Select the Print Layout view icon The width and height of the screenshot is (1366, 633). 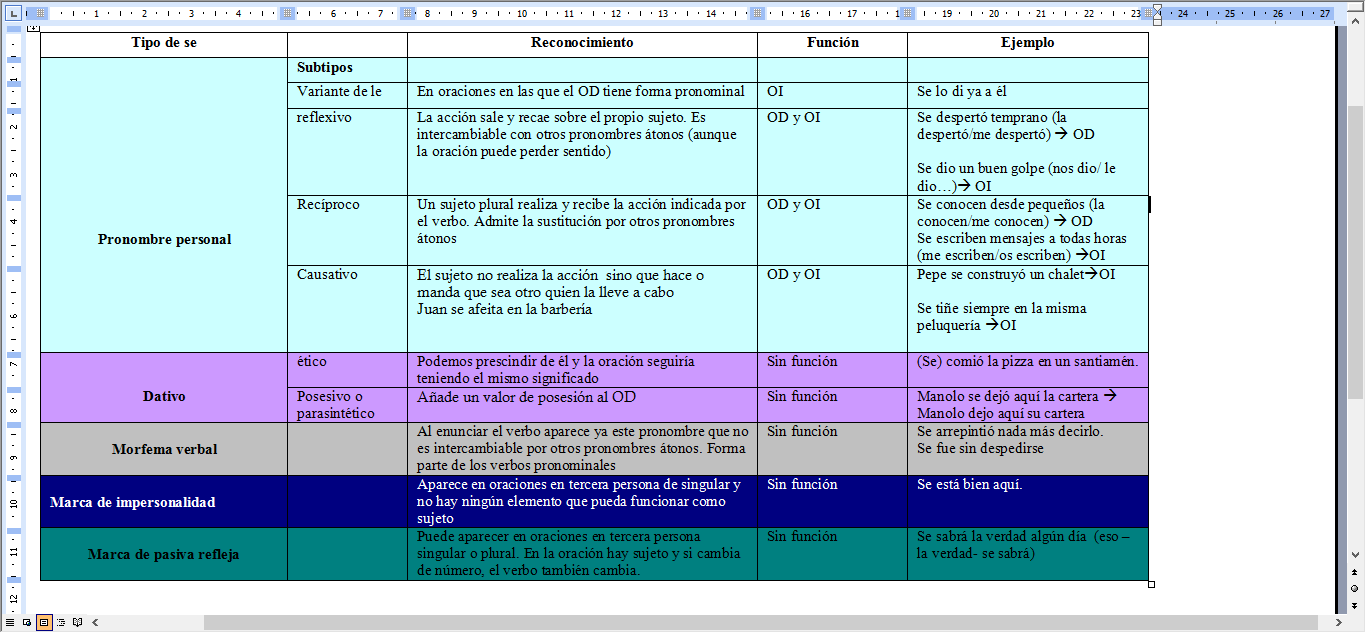click(44, 622)
